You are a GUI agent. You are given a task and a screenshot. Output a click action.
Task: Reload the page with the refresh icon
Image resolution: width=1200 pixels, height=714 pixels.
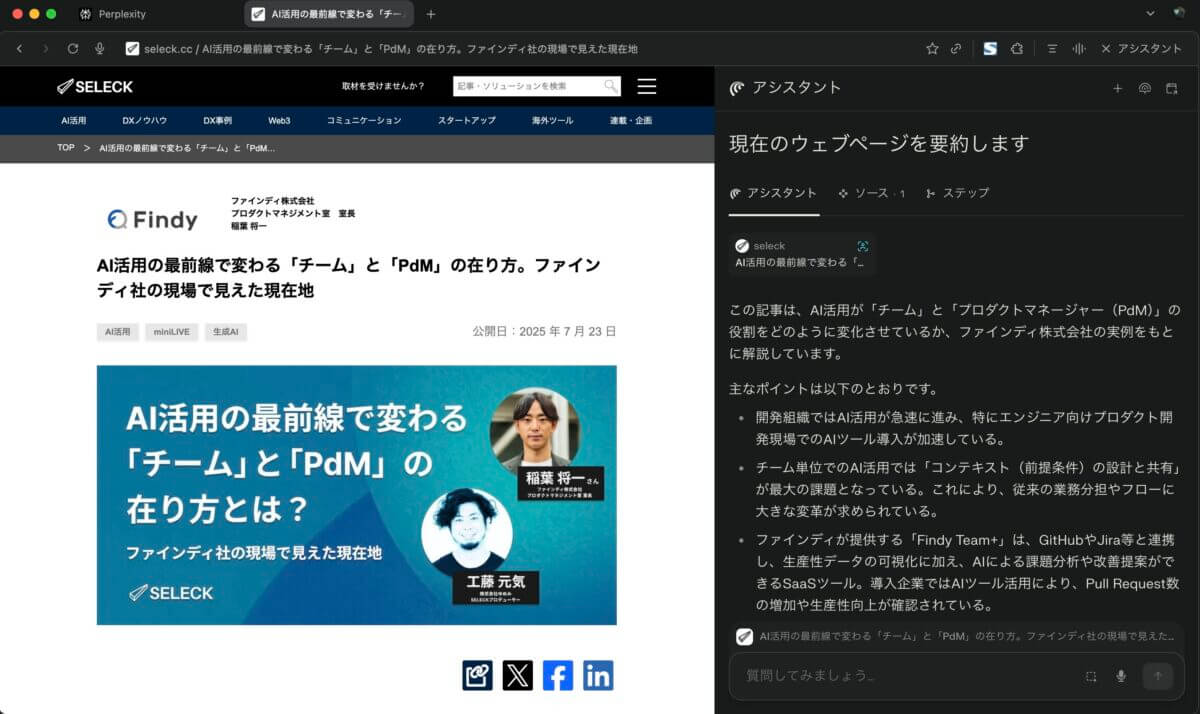click(x=73, y=48)
